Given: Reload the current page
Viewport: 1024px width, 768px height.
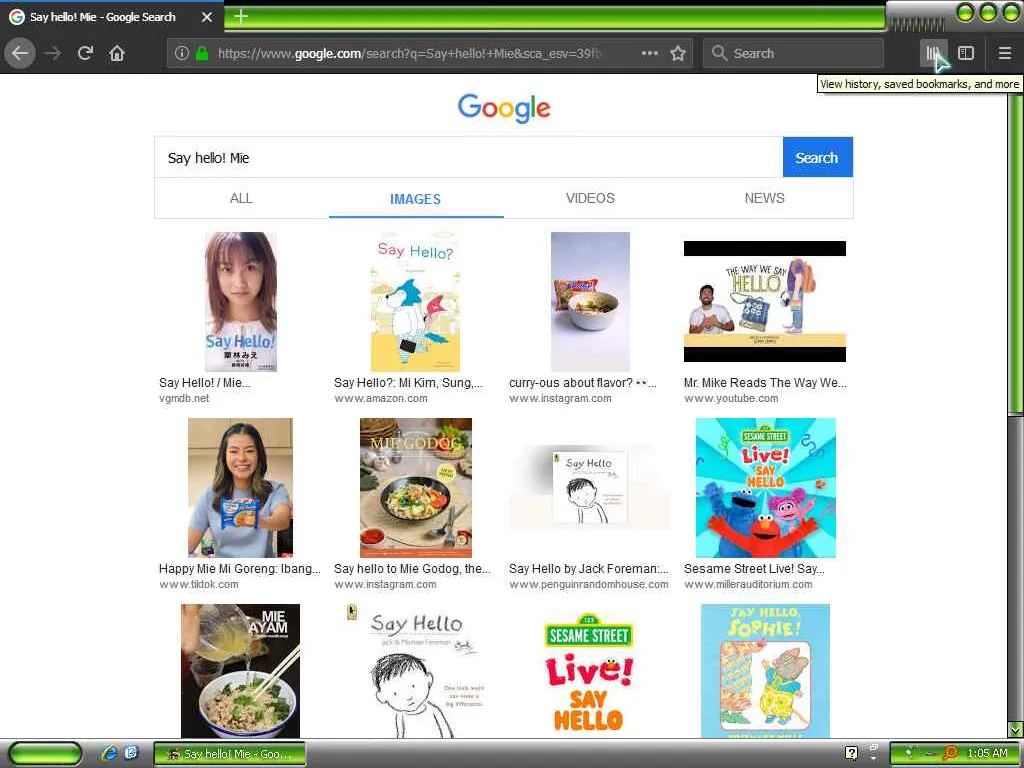Looking at the screenshot, I should point(85,53).
